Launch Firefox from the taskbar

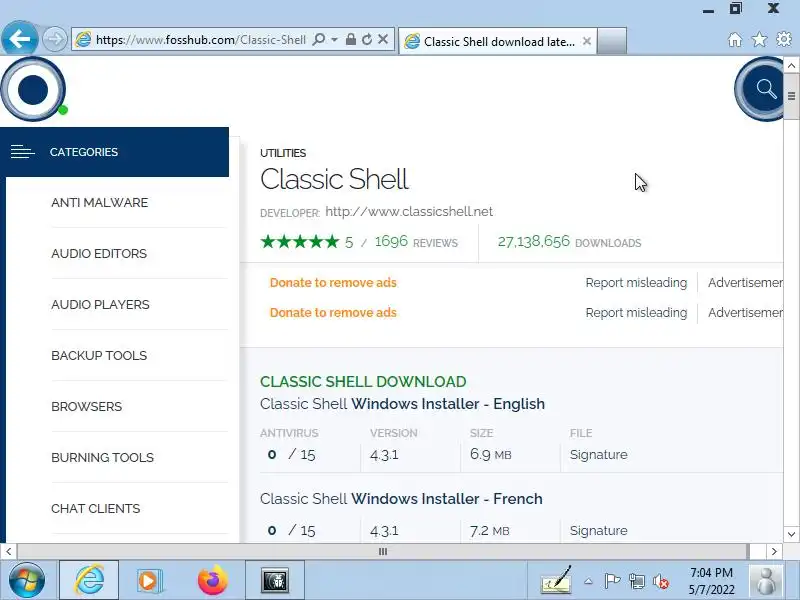(x=213, y=580)
